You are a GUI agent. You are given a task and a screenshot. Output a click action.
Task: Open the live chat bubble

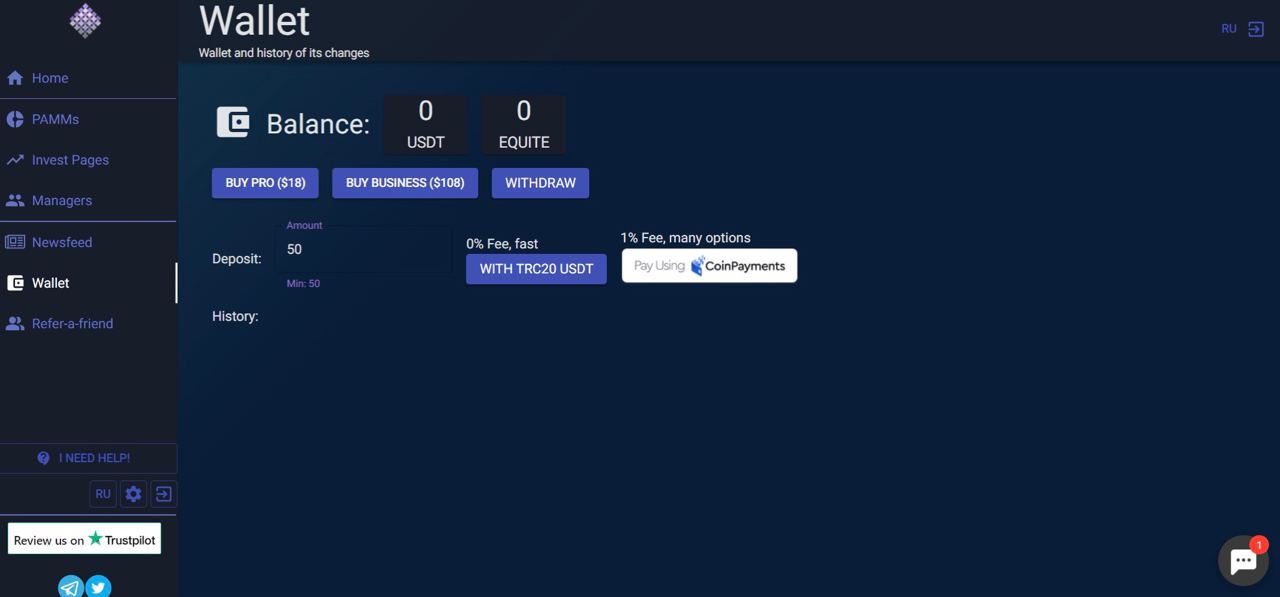(1243, 560)
